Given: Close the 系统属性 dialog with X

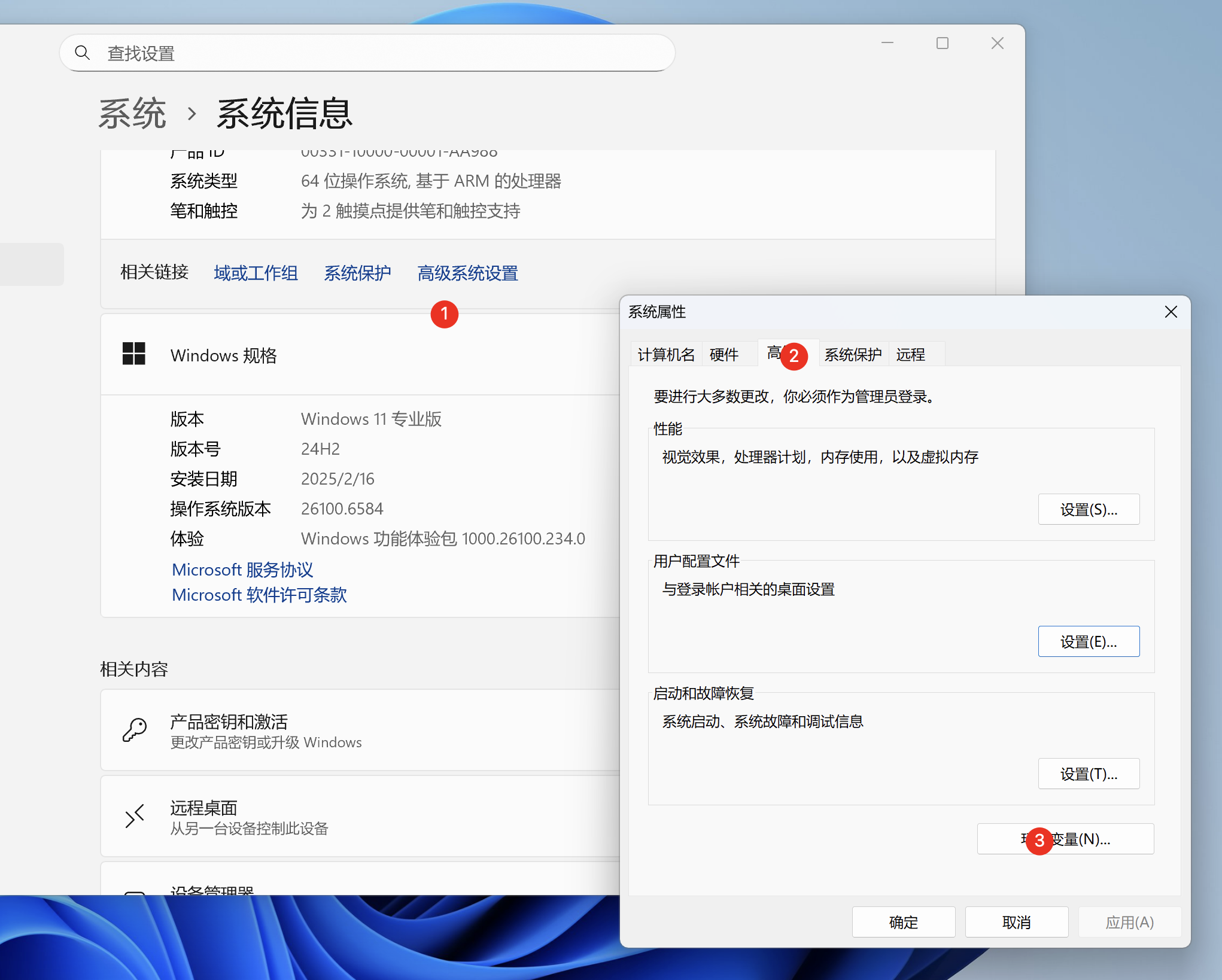Looking at the screenshot, I should click(x=1171, y=312).
